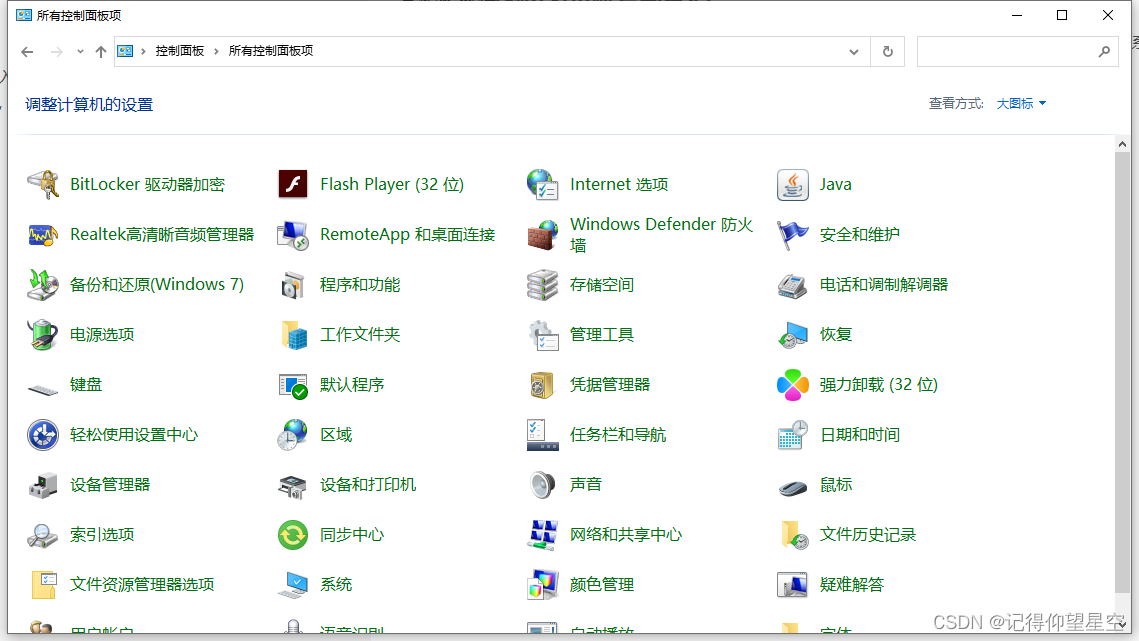Open the 文件资源管理器选项 icon
The image size is (1139, 641).
[x=43, y=585]
